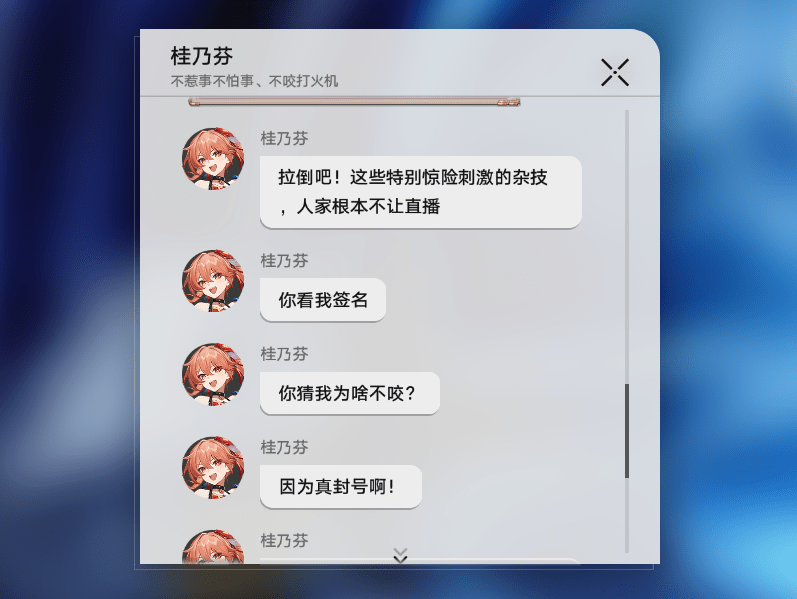
Task: Click sender name 桂乃芬 above the bottom cut-off message
Action: [285, 541]
